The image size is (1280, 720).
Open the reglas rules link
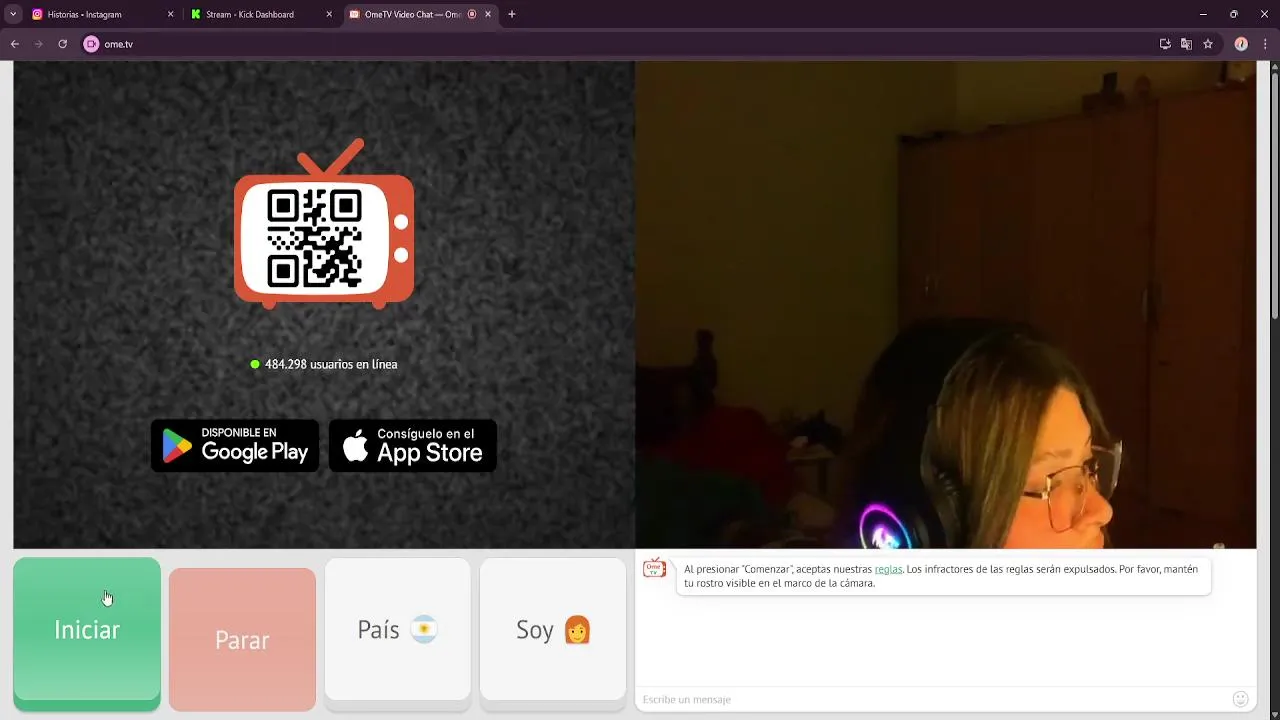[x=888, y=569]
